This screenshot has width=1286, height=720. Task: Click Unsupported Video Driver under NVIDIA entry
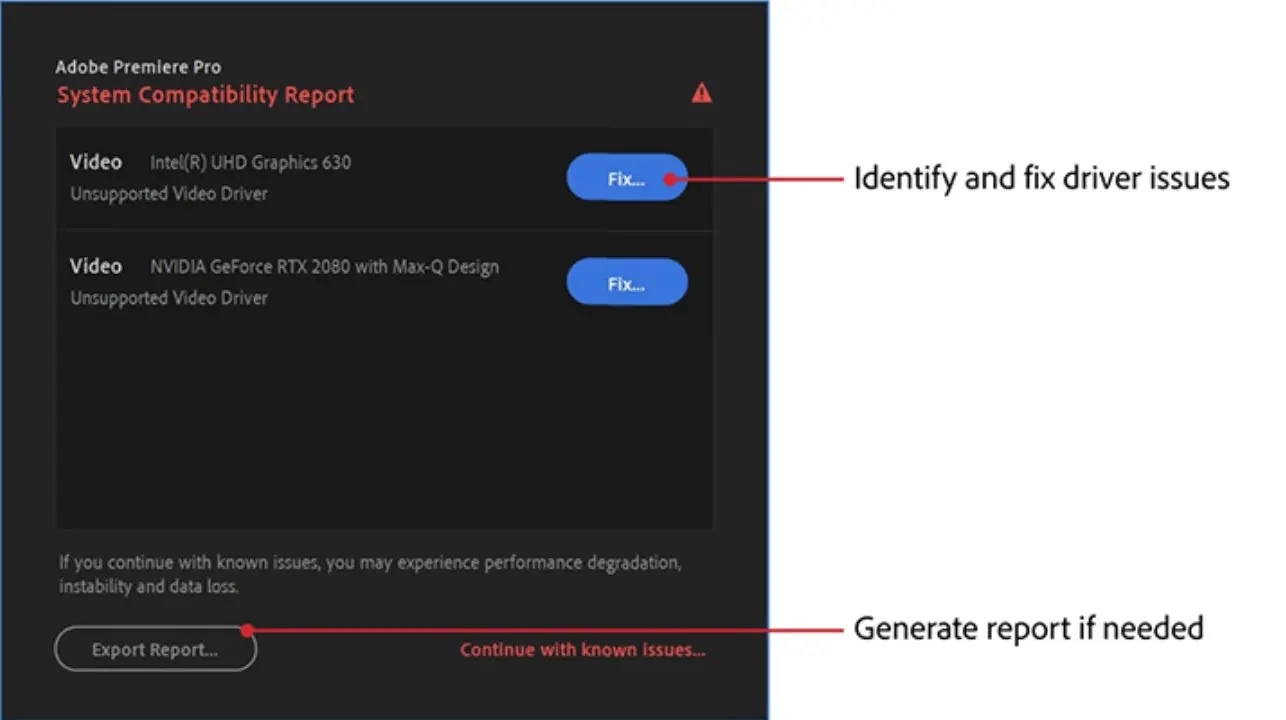(x=168, y=298)
